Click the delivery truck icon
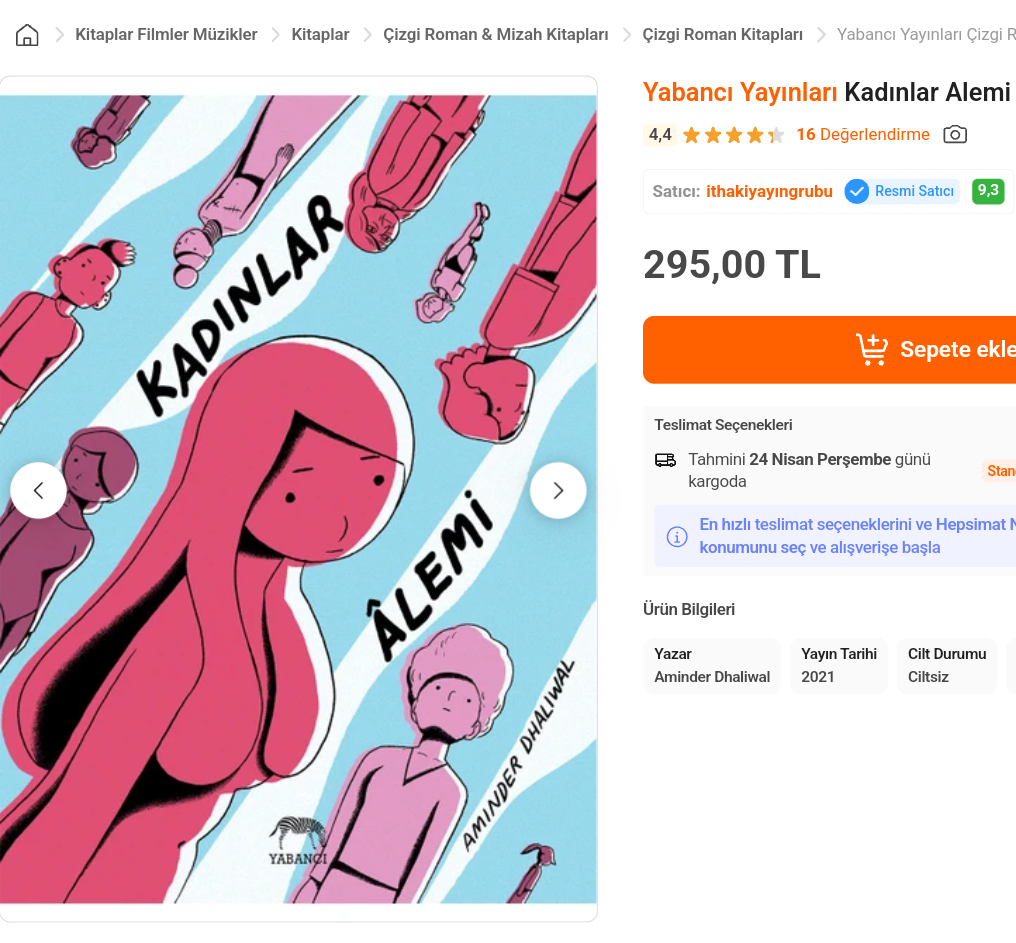Image resolution: width=1016 pixels, height=943 pixels. 665,460
